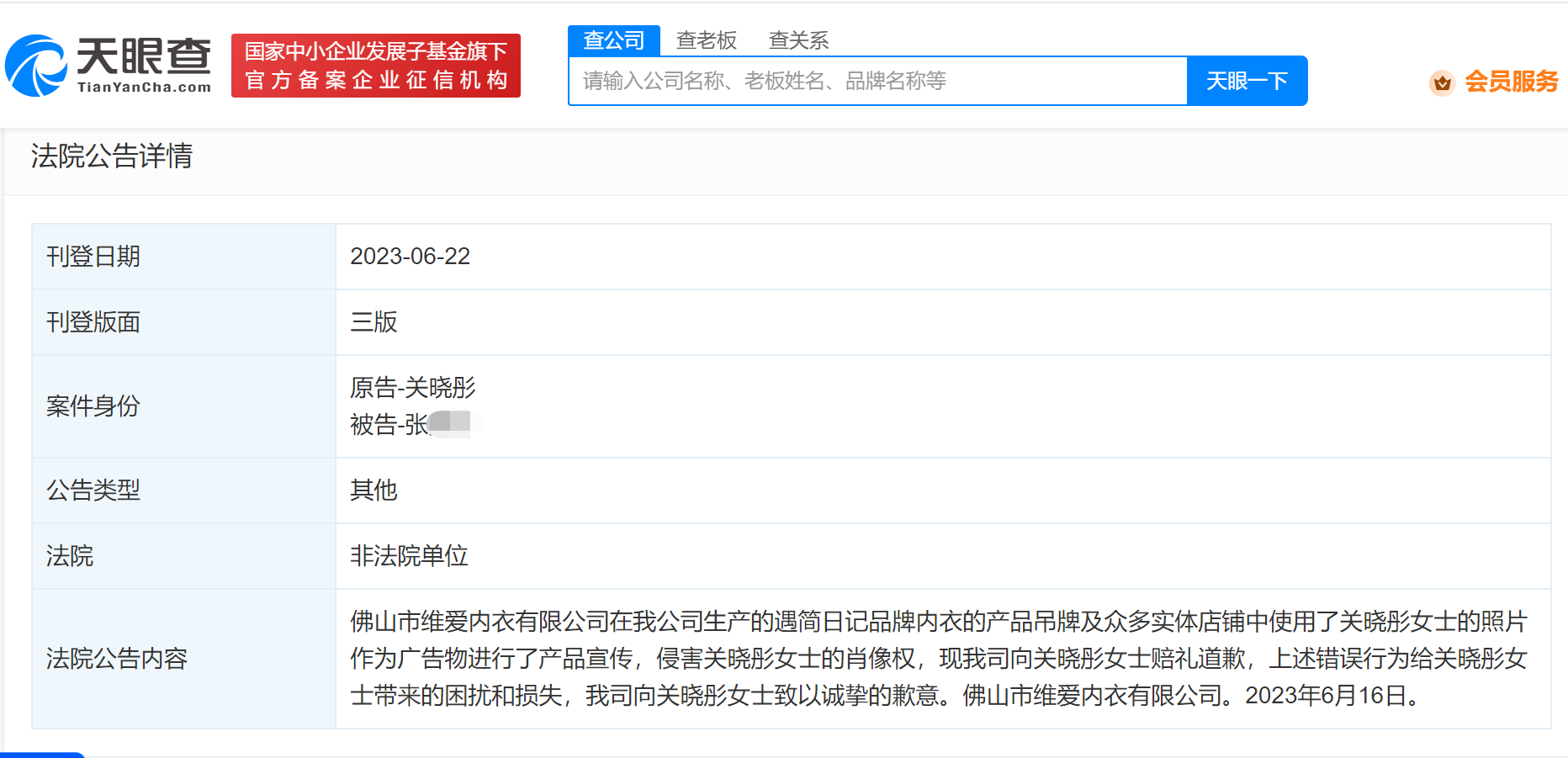The image size is (1568, 758).
Task: Open the 会员服务 link
Action: click(x=1511, y=82)
